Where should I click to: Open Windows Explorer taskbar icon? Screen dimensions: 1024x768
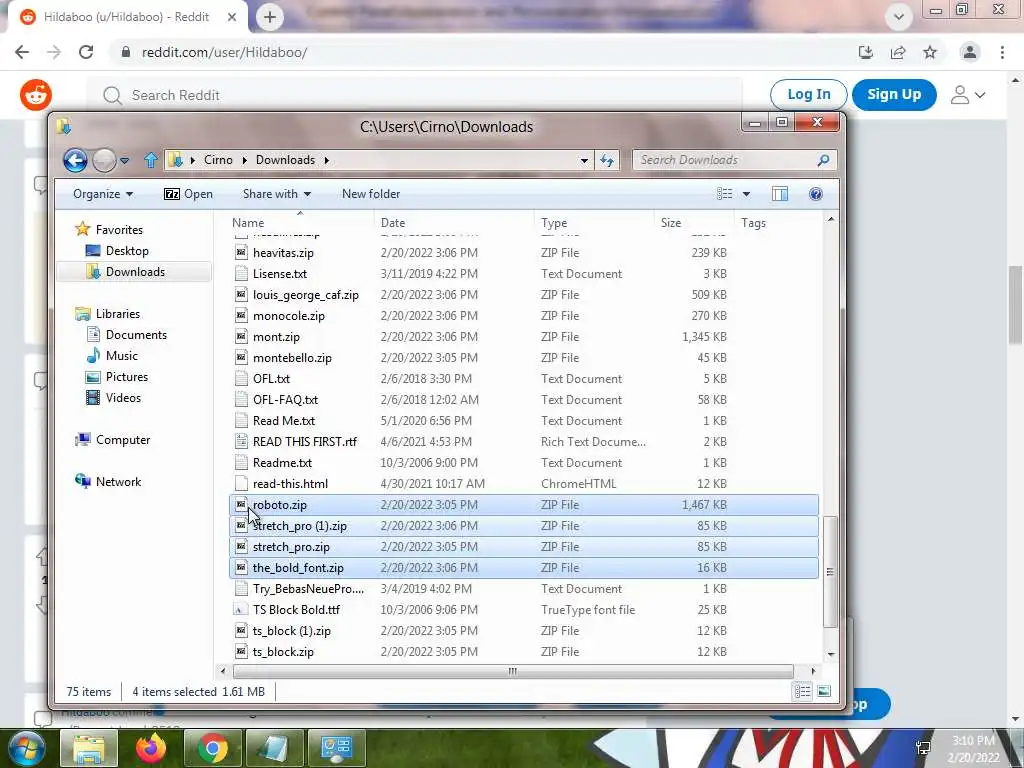click(89, 748)
